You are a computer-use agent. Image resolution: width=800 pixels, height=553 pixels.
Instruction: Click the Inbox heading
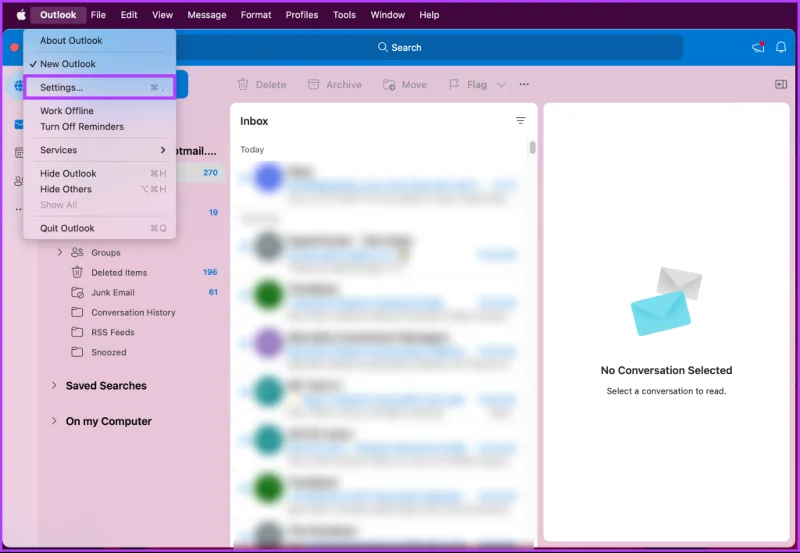[254, 121]
